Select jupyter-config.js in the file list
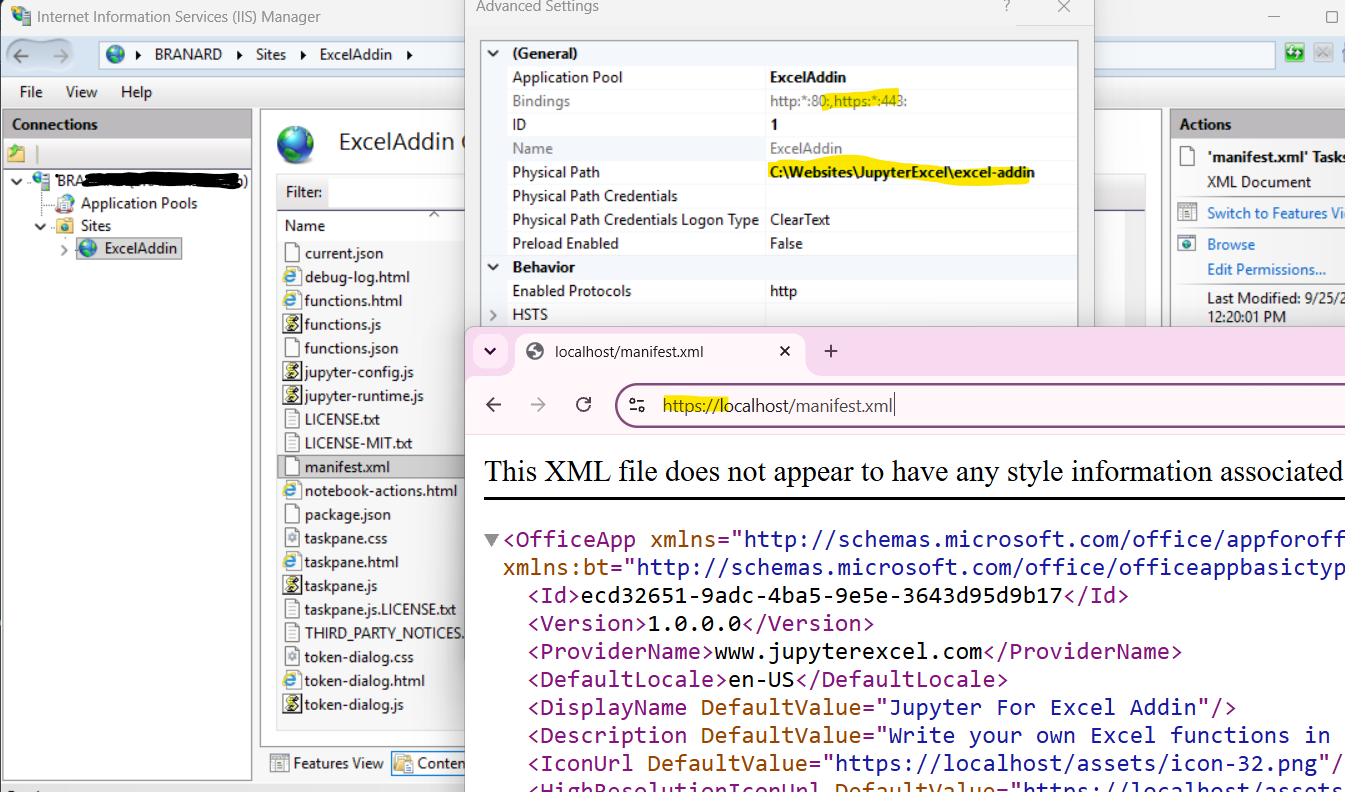Screen dimensions: 1345x792 [359, 372]
